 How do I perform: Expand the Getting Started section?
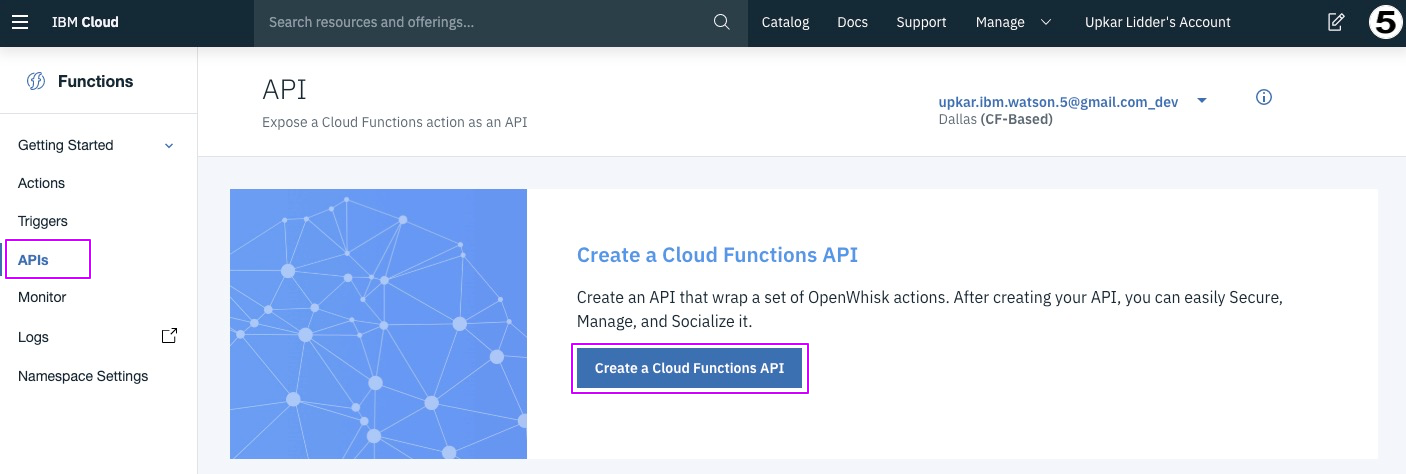point(98,145)
